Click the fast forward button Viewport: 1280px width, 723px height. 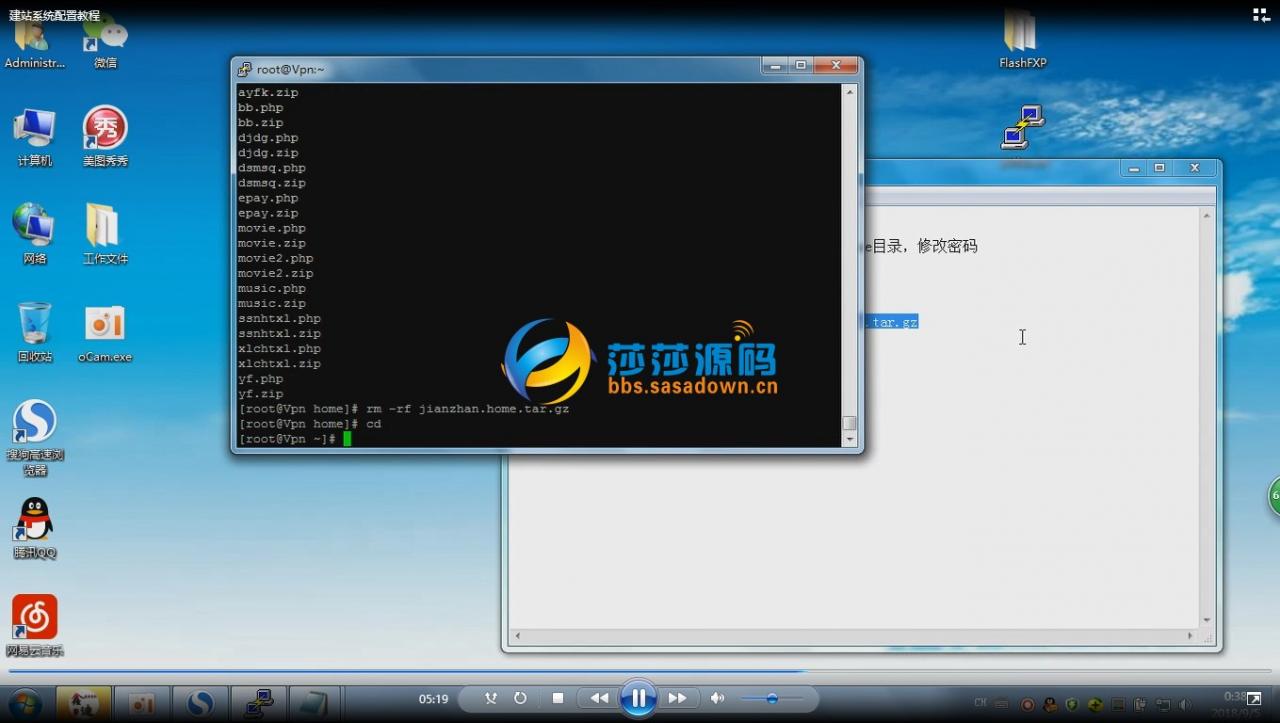[677, 698]
